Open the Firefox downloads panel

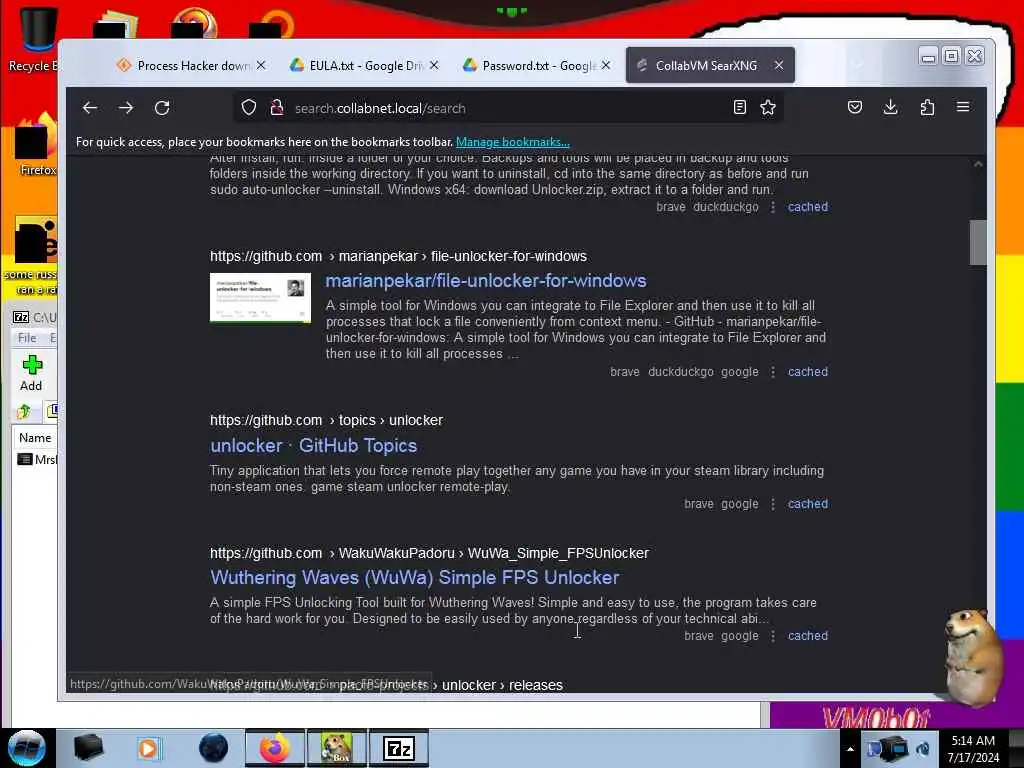[890, 107]
